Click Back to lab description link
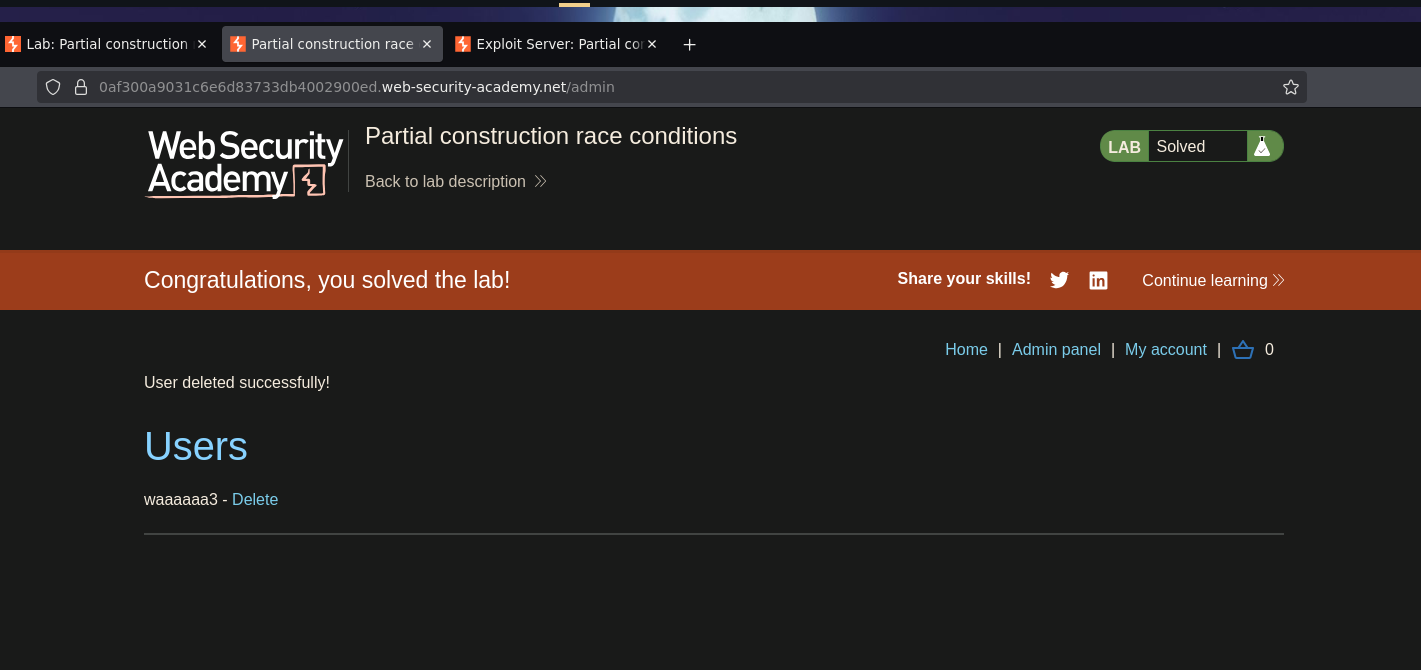 click(456, 181)
